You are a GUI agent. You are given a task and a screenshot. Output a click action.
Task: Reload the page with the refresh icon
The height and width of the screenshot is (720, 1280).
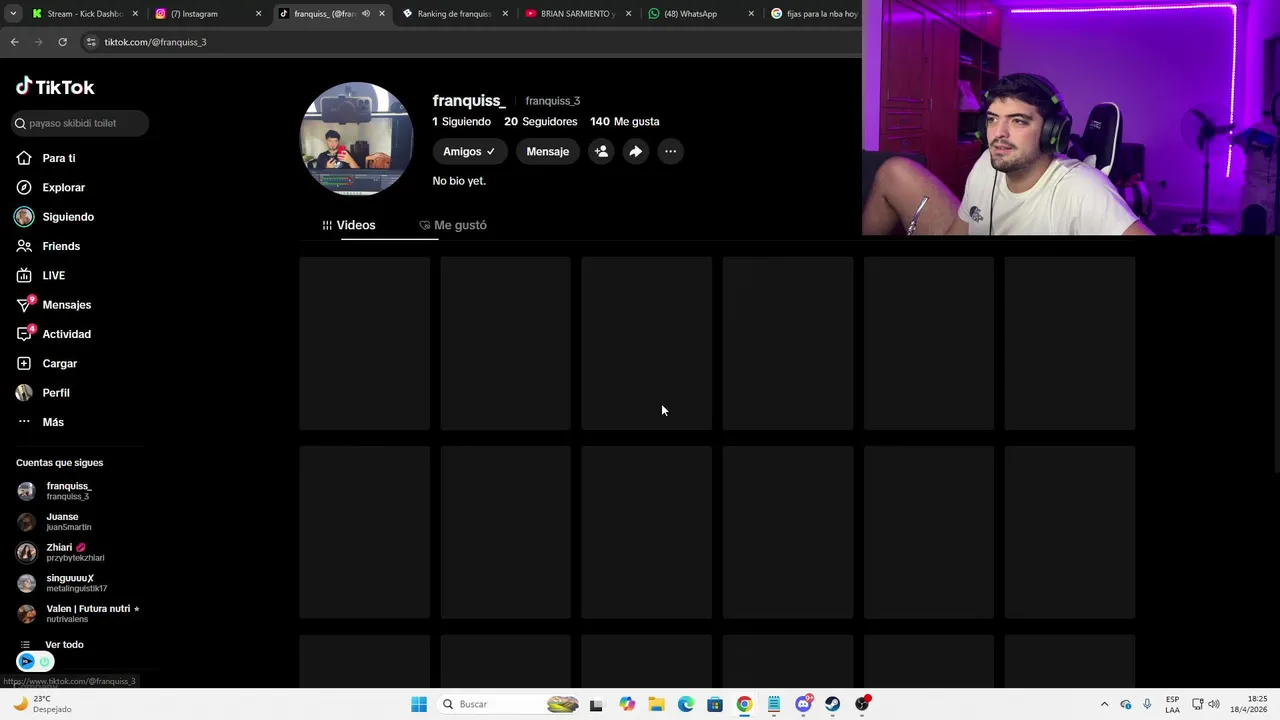[62, 42]
